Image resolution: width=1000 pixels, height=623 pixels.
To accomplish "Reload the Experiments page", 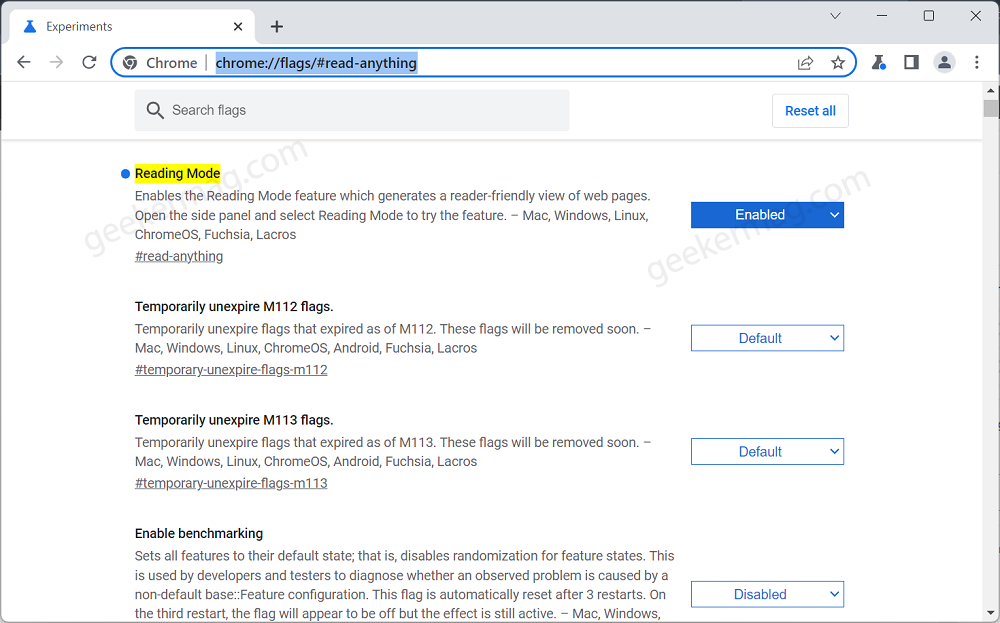I will (89, 62).
